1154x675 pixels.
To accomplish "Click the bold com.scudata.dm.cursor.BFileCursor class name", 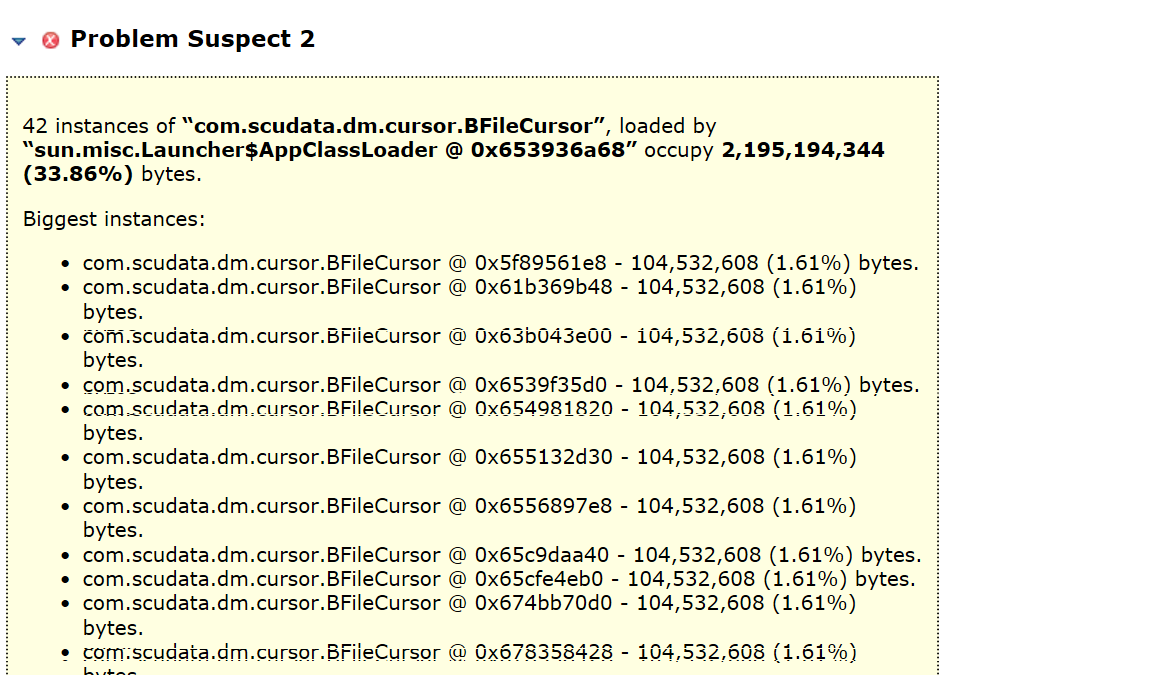I will 393,126.
